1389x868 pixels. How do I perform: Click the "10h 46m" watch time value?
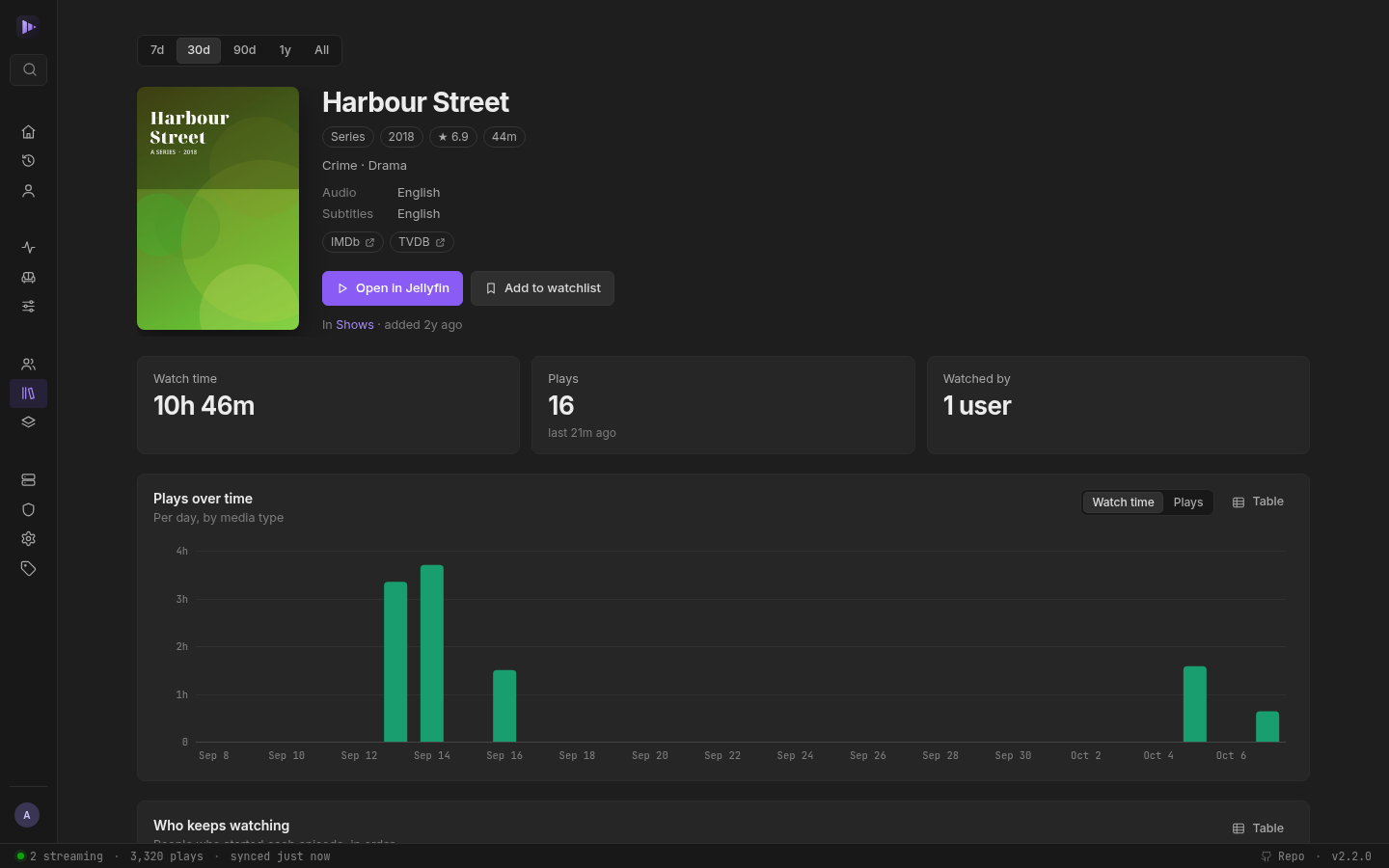(x=204, y=406)
